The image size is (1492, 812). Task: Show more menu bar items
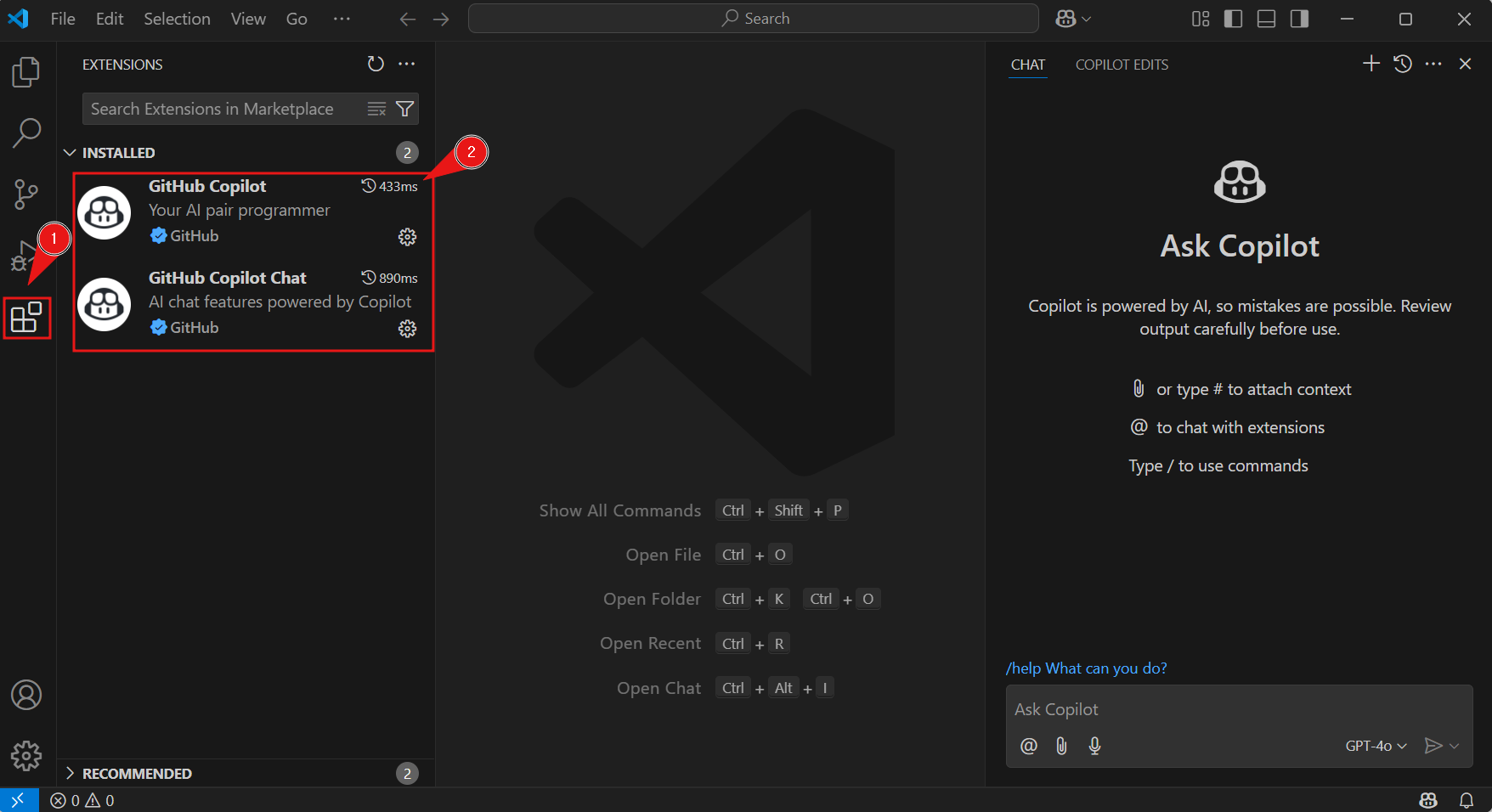click(342, 19)
